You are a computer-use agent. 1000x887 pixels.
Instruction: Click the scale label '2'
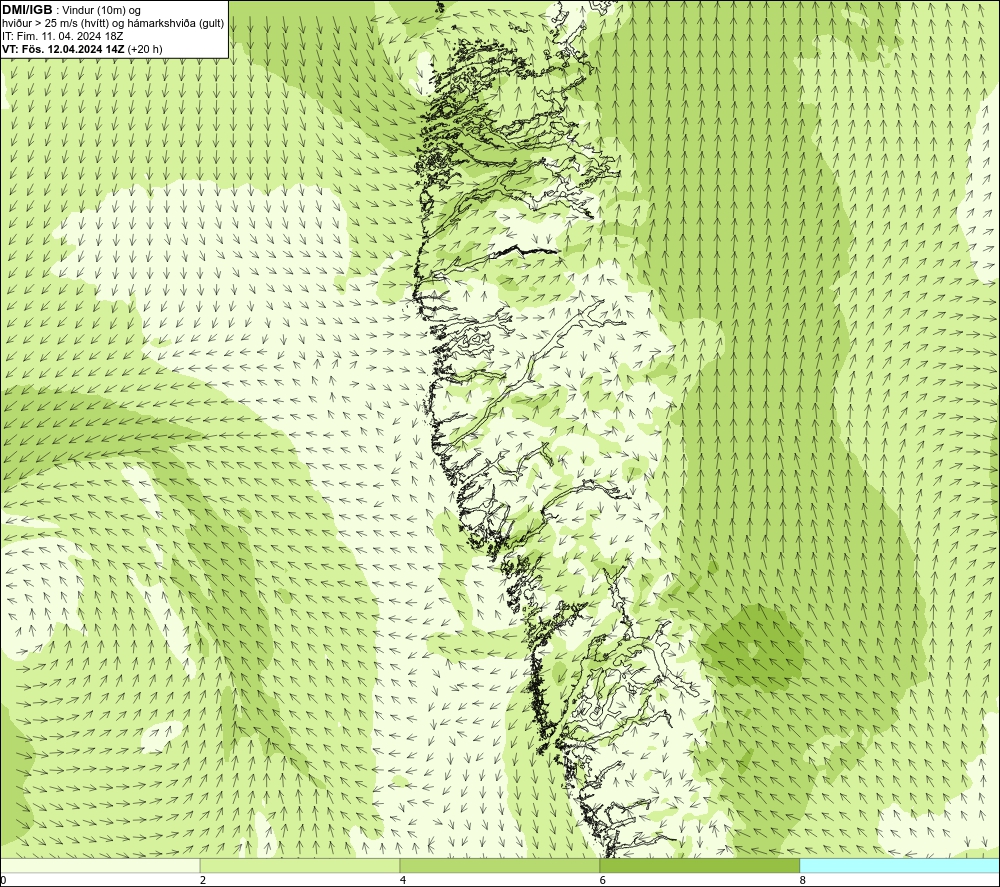pos(202,880)
